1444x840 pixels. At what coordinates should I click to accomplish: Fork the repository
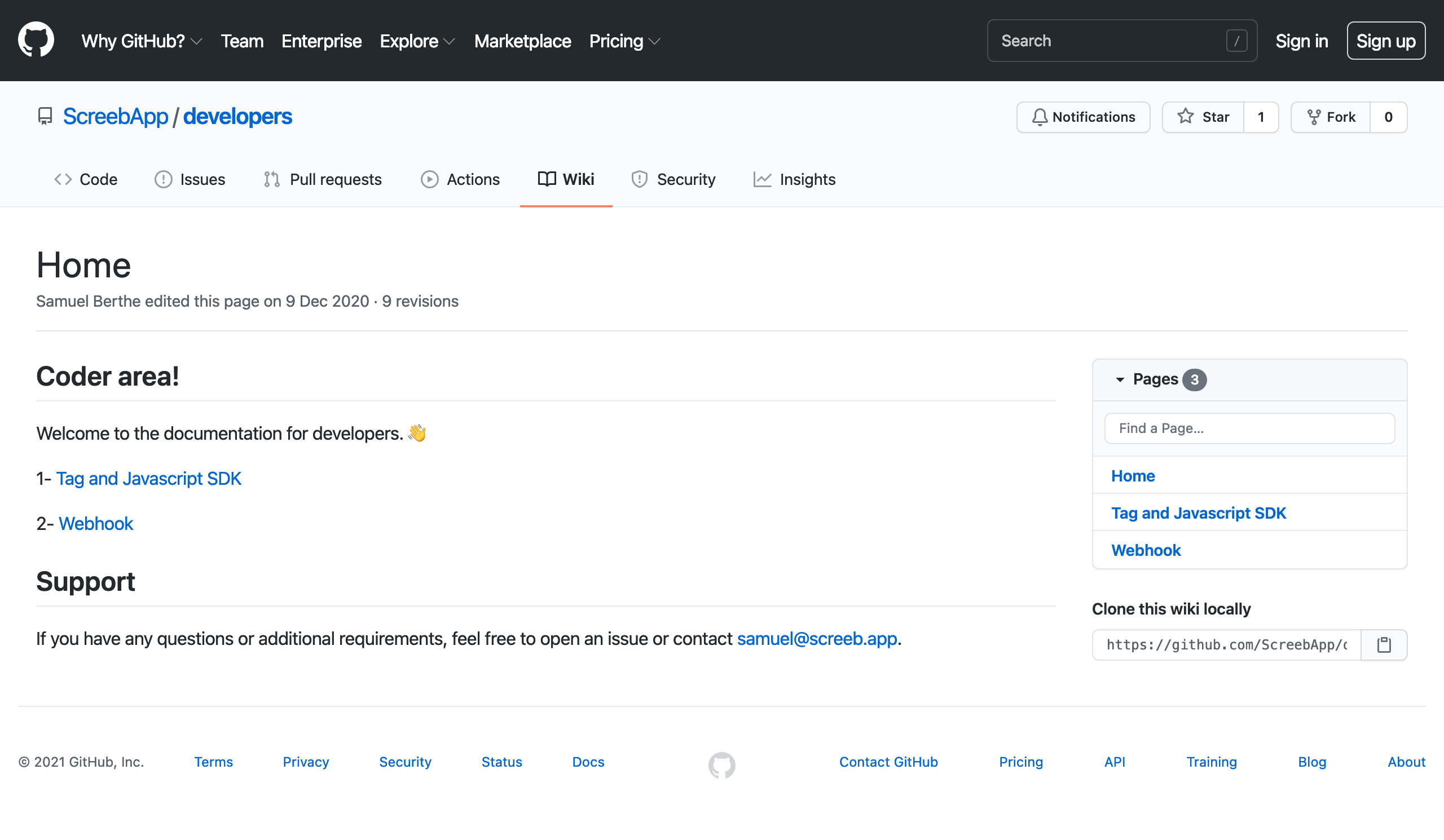coord(1331,117)
